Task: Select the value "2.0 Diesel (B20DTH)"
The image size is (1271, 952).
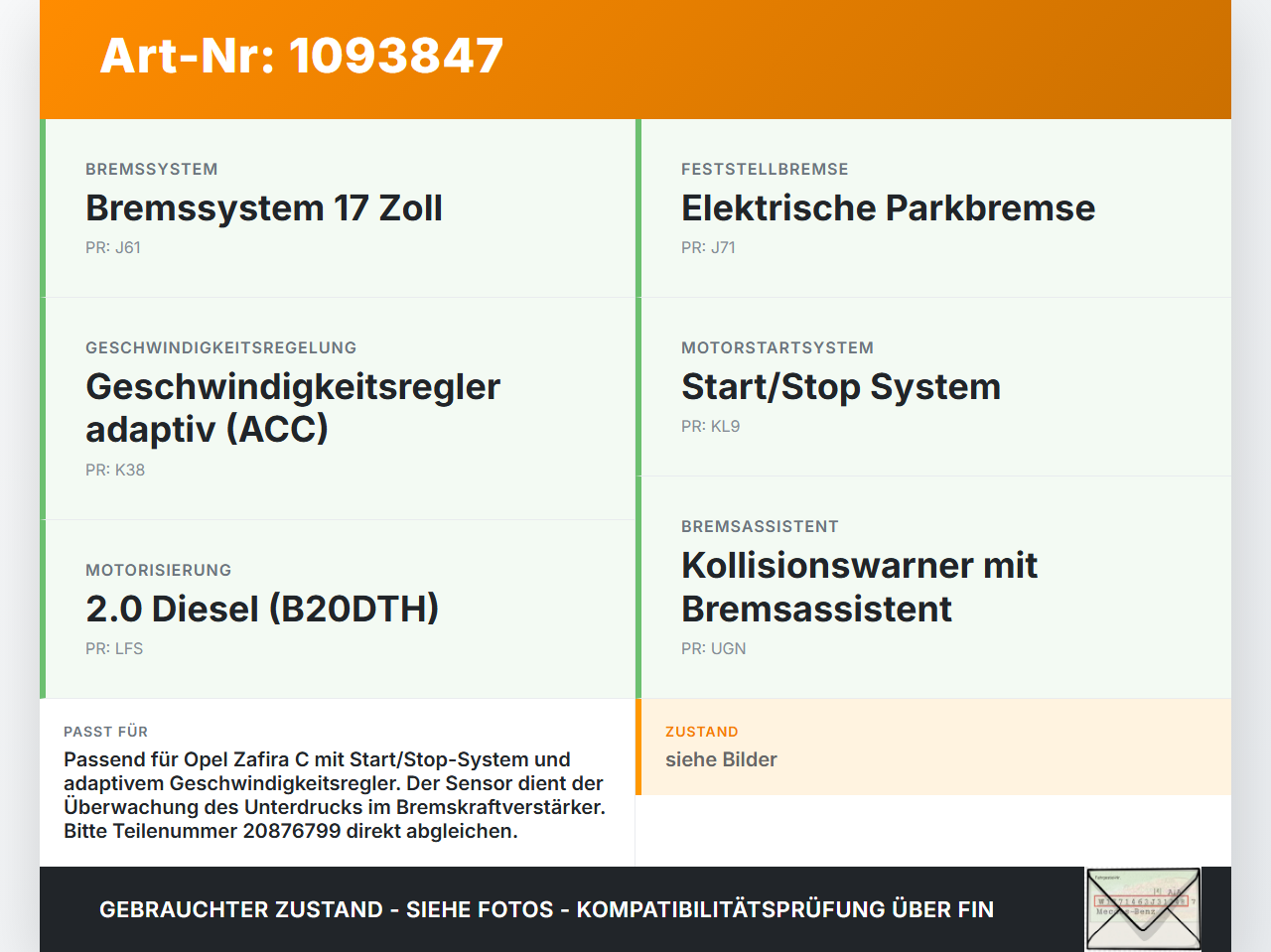Action: 262,610
